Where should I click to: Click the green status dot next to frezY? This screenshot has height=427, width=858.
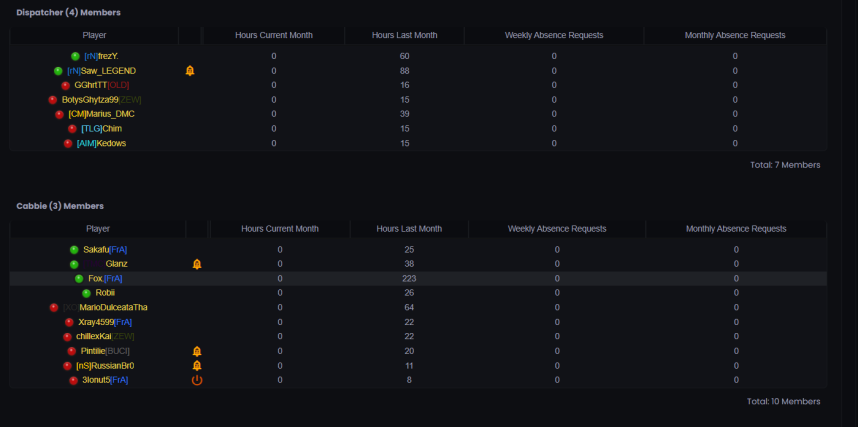point(75,56)
